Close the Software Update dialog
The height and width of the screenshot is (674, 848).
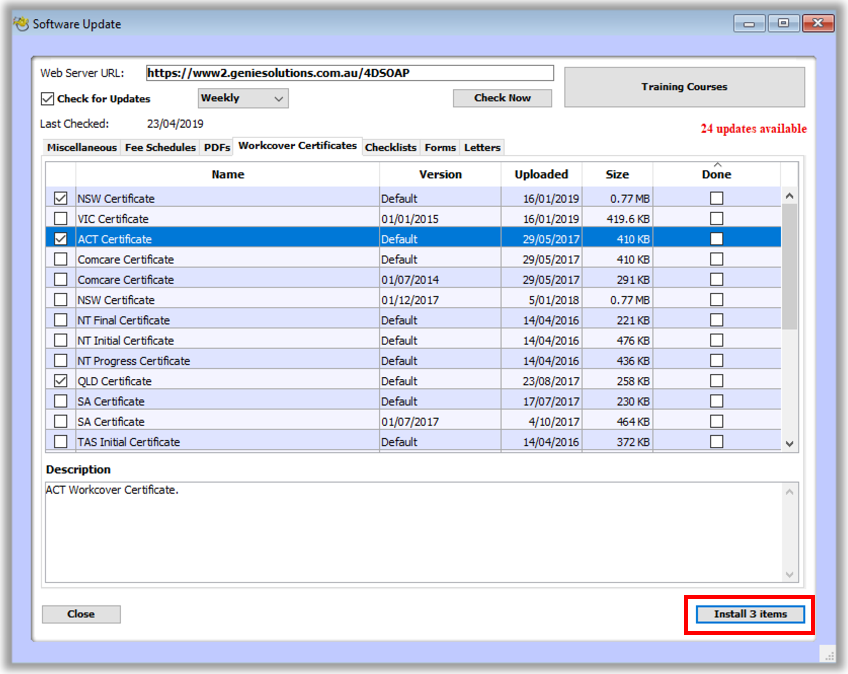pos(80,614)
